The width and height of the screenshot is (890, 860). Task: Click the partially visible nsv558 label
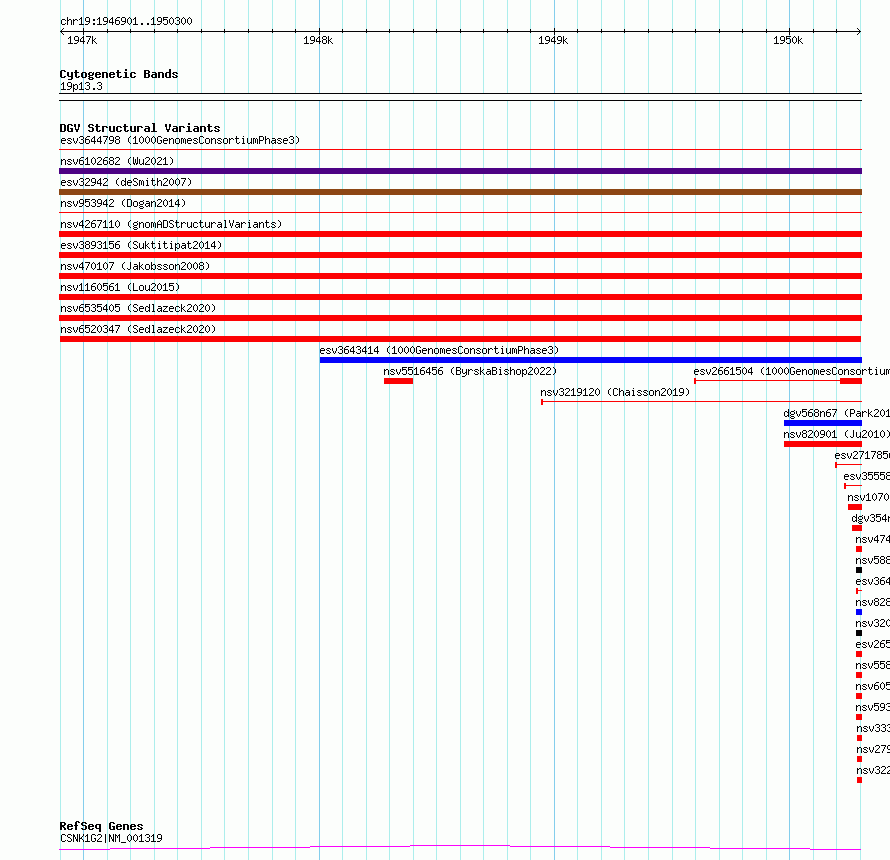point(872,665)
